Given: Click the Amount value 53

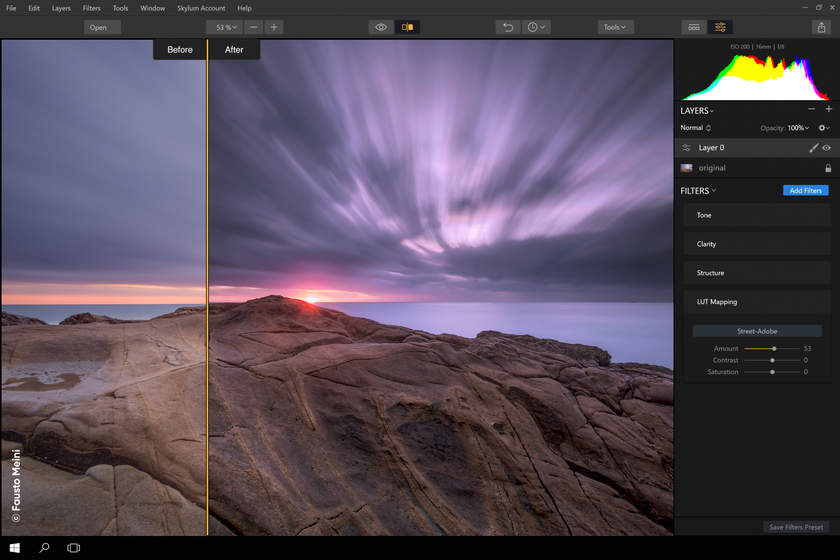Looking at the screenshot, I should coord(807,349).
